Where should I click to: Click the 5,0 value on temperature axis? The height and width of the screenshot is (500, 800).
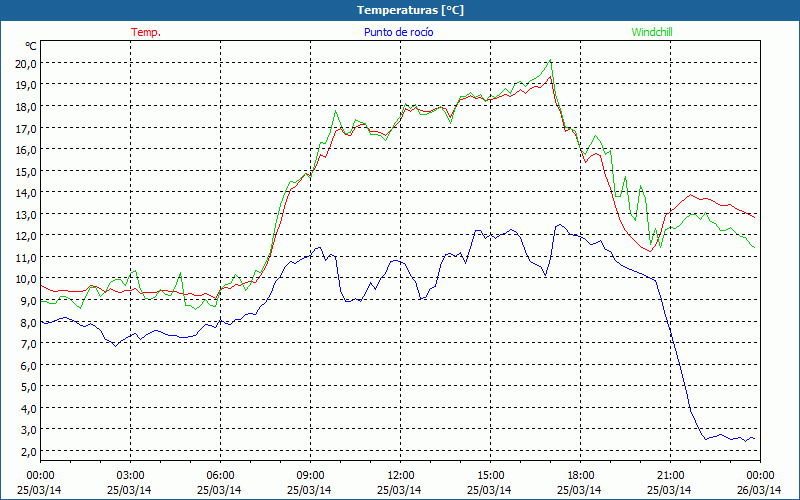(29, 387)
